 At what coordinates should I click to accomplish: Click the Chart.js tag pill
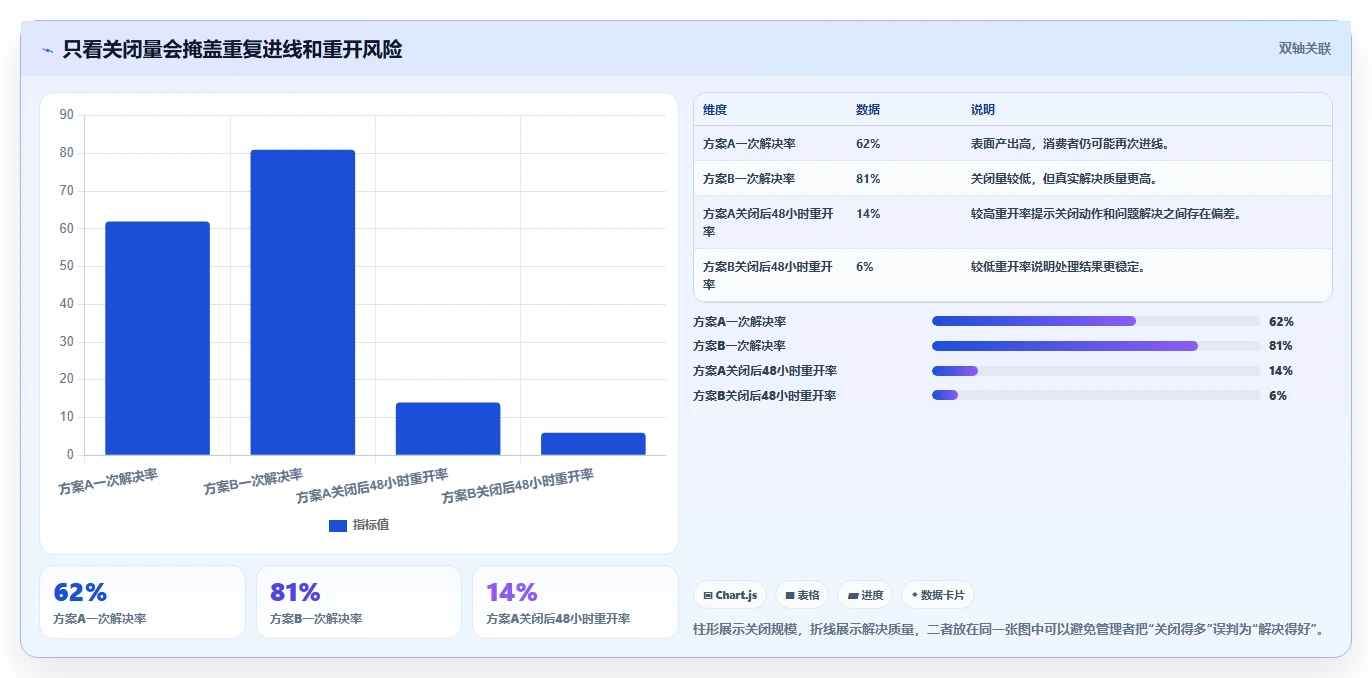coord(730,595)
